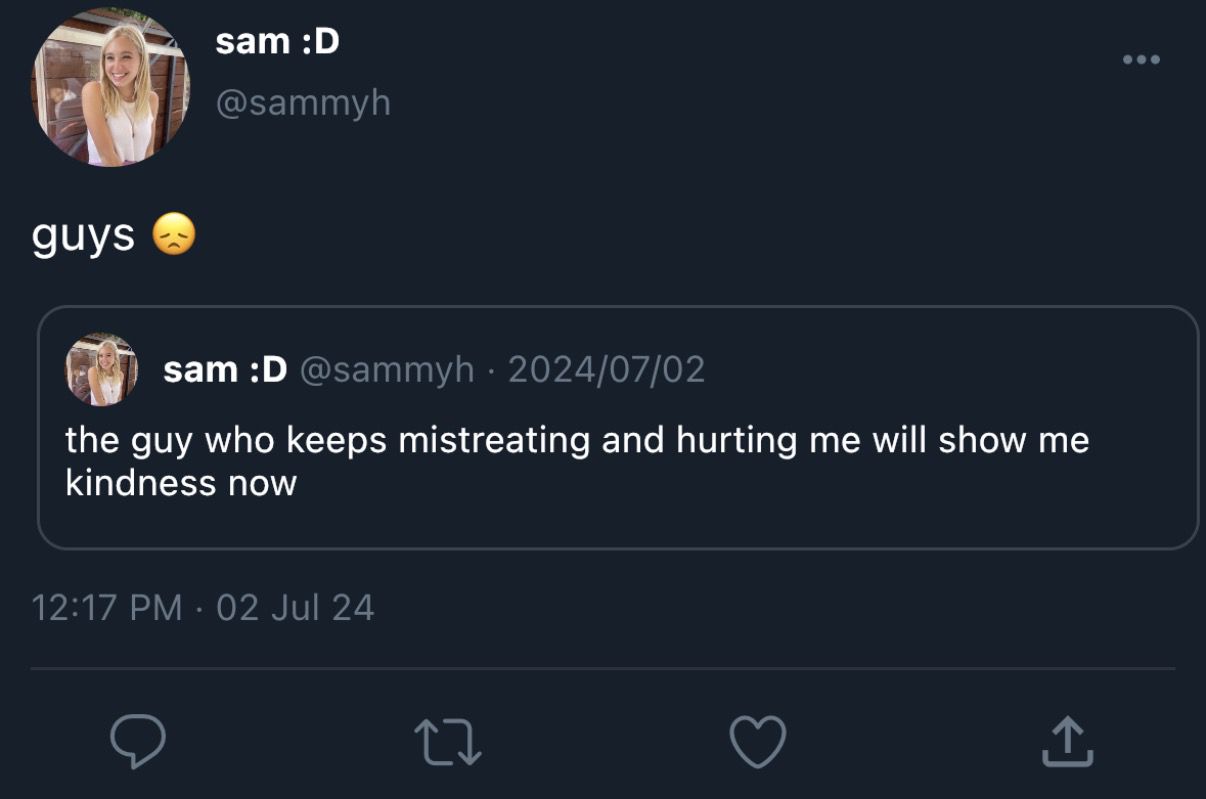Select the @sammyh handle in the quoted tweet
Screen dimensions: 1206x799
387,370
